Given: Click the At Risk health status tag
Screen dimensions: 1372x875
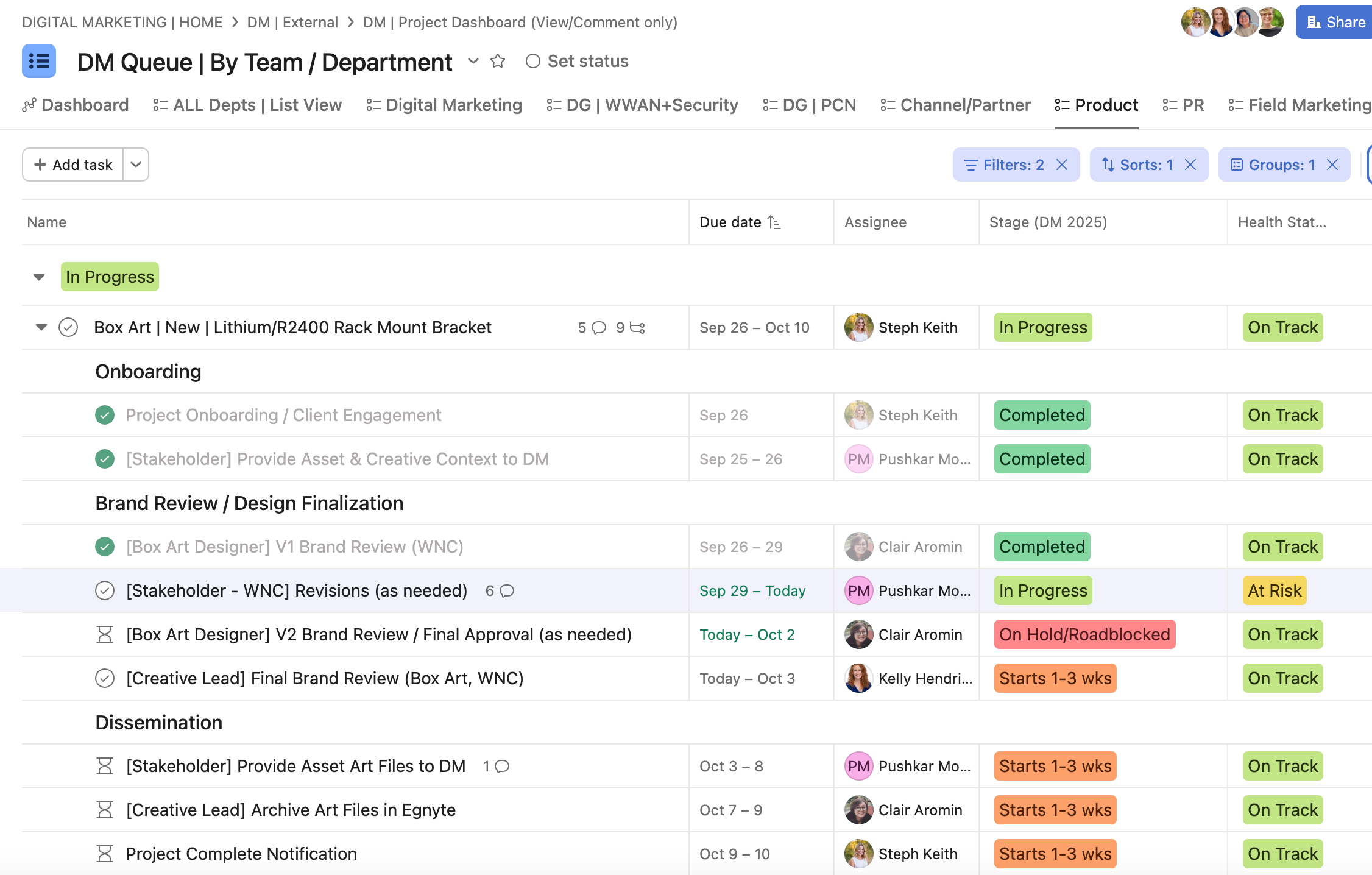Looking at the screenshot, I should click(x=1274, y=591).
